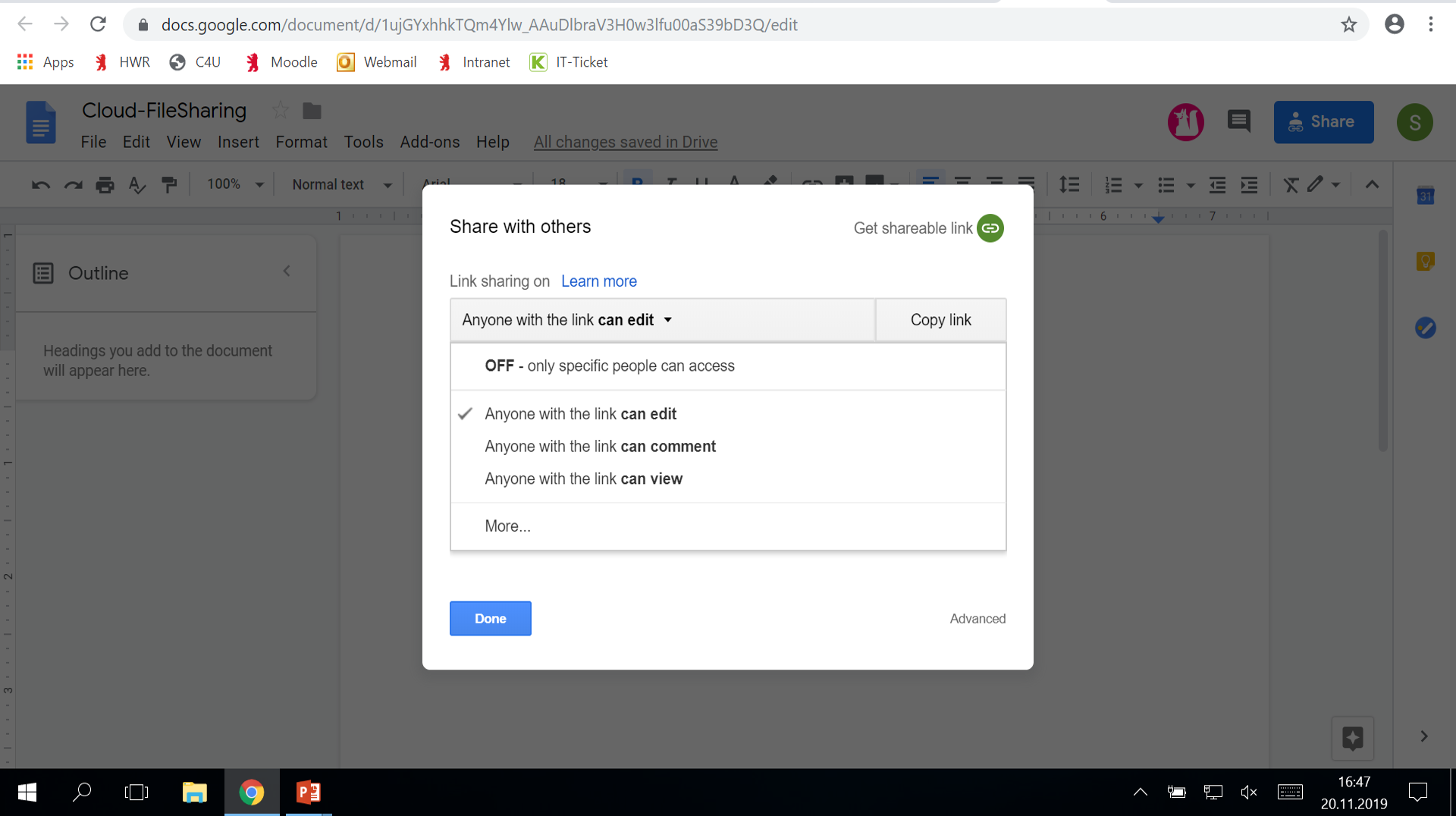Choose Anyone with the link can comment
The height and width of the screenshot is (816, 1456).
click(600, 447)
